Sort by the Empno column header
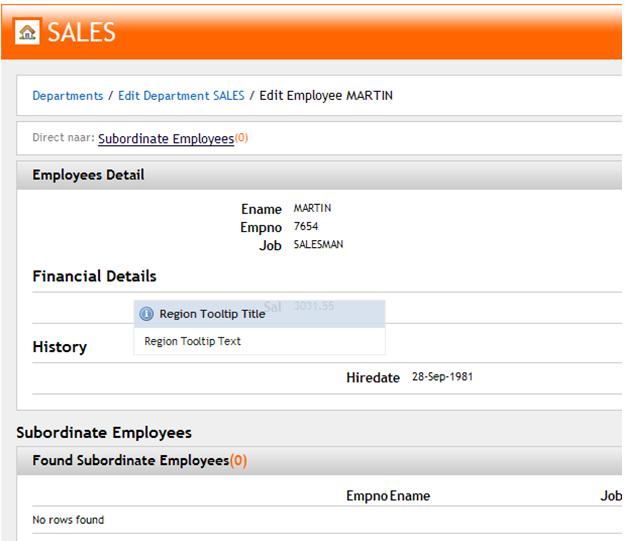 pyautogui.click(x=366, y=496)
